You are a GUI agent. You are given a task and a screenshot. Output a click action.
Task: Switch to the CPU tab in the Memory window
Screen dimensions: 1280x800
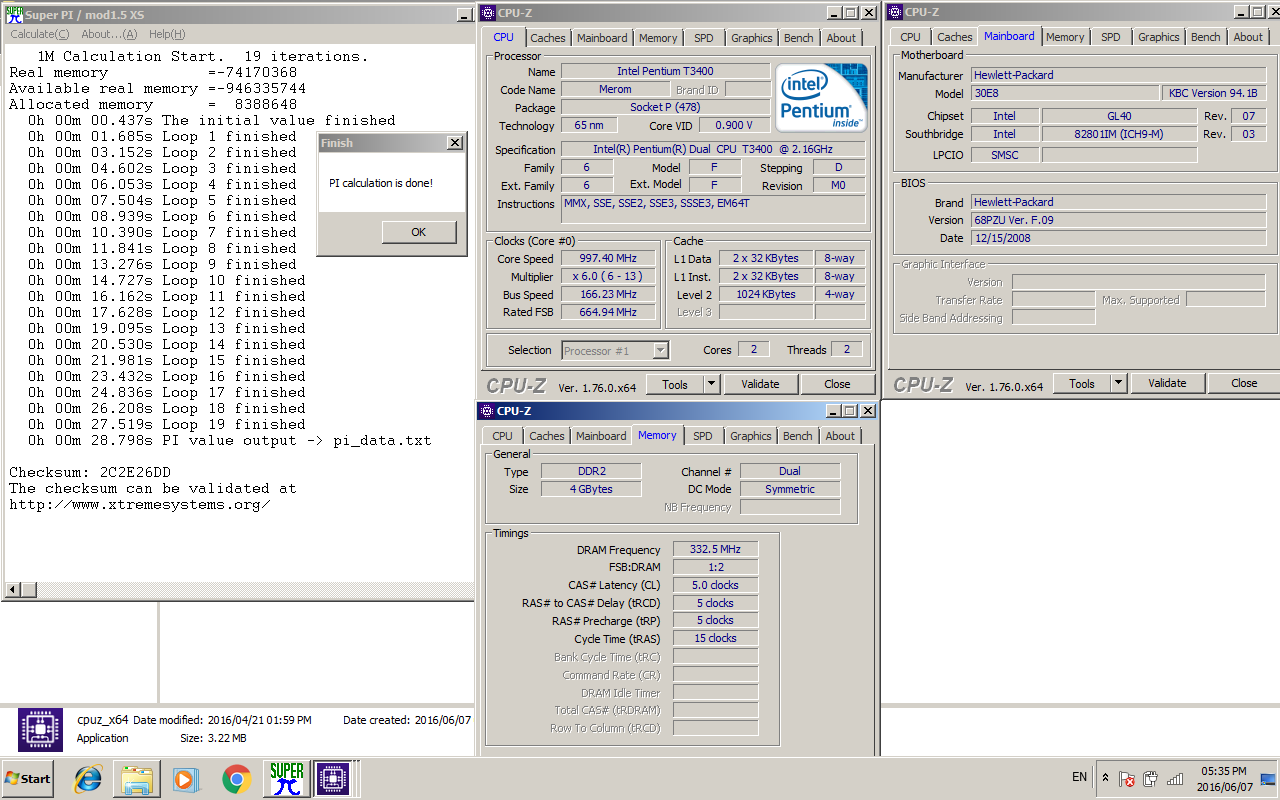click(x=503, y=436)
